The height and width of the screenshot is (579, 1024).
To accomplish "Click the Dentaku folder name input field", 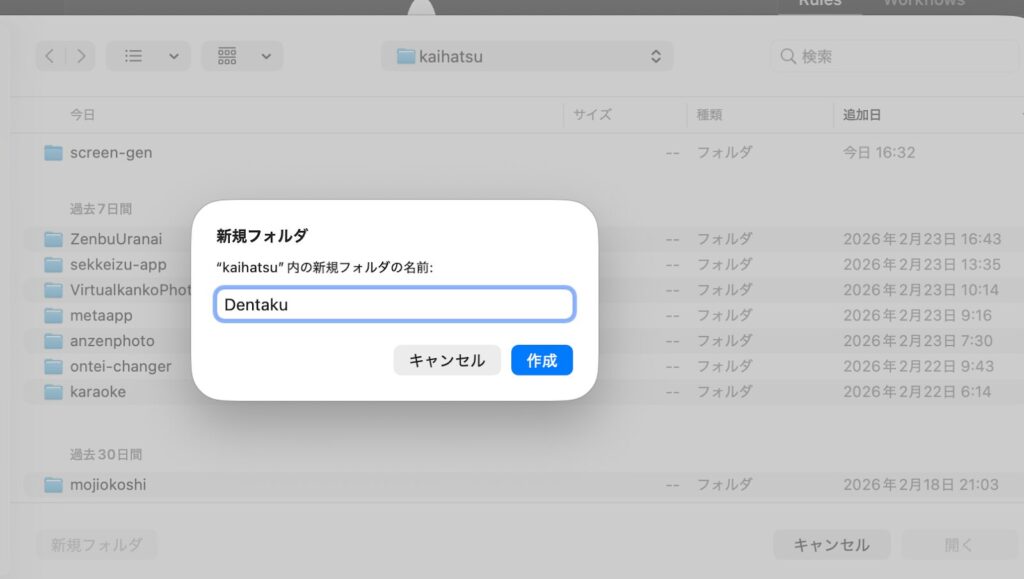I will 394,304.
